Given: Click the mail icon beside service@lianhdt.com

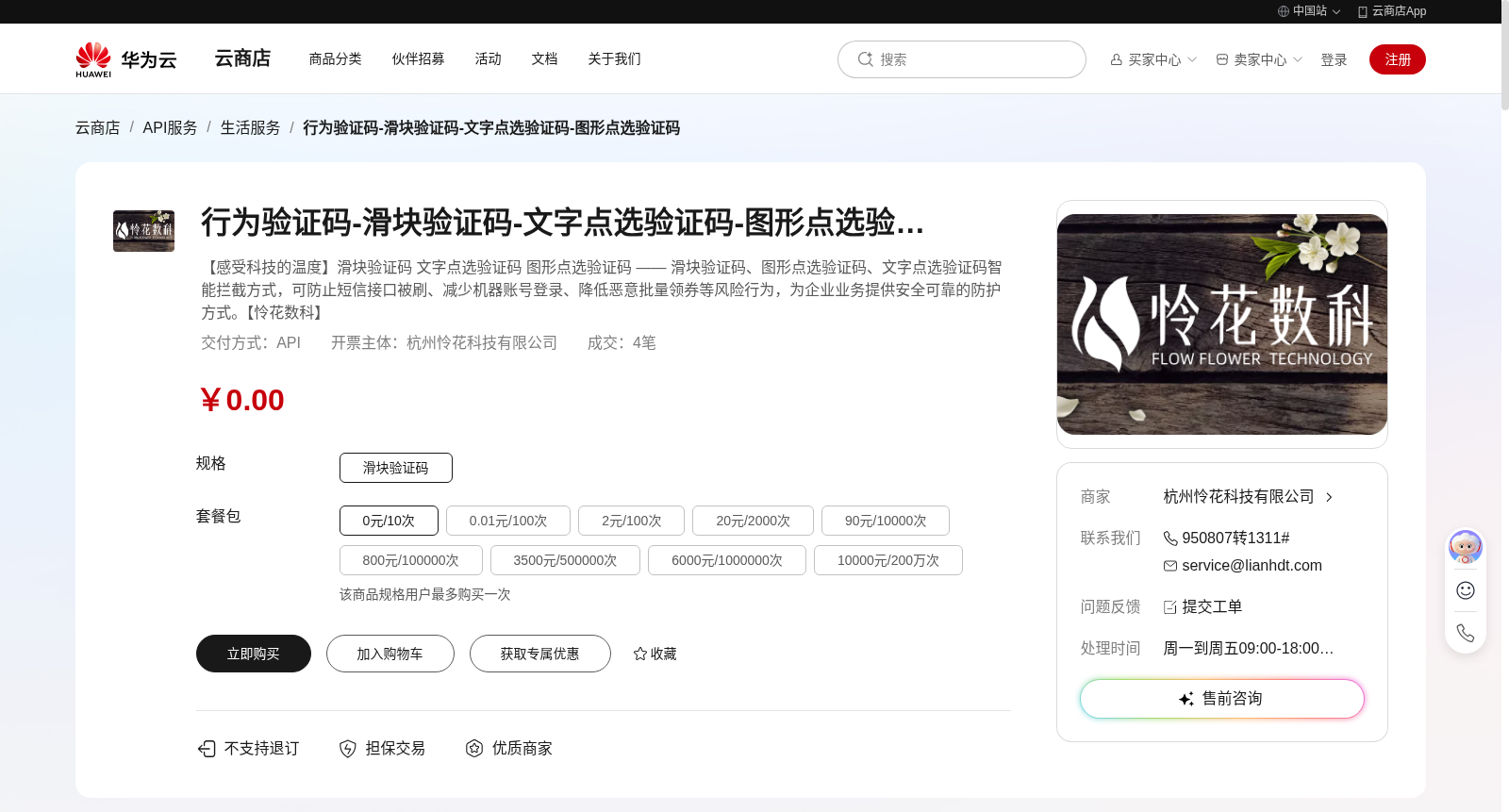Looking at the screenshot, I should (x=1170, y=566).
